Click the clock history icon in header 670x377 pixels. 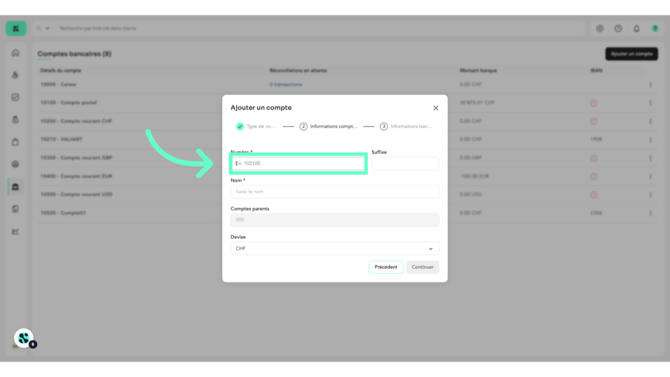tap(618, 29)
